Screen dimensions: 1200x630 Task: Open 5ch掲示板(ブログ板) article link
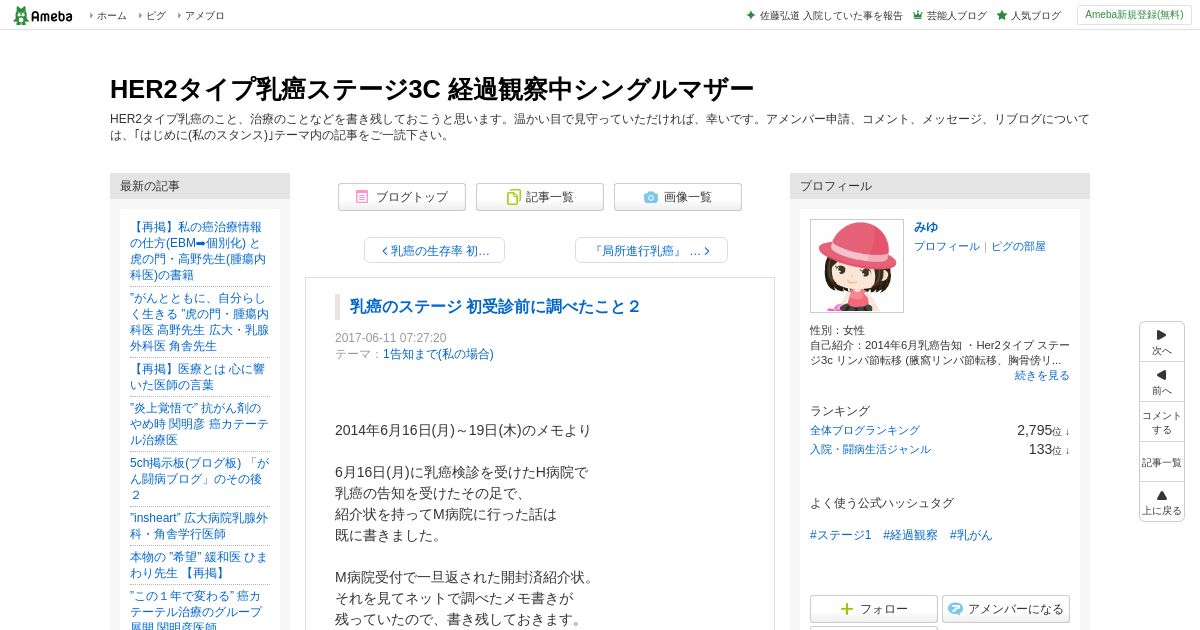(x=199, y=479)
